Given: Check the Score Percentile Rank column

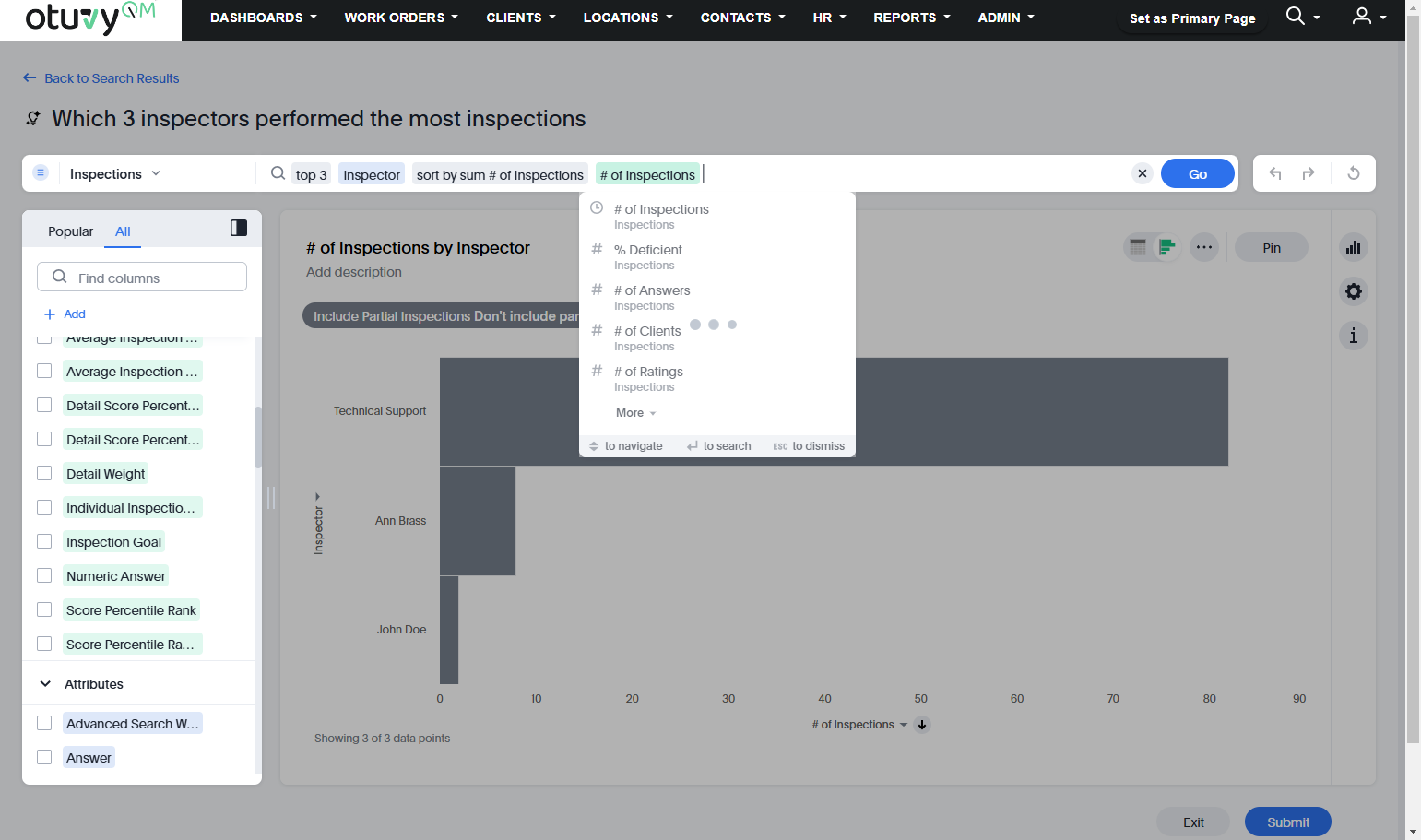Looking at the screenshot, I should (x=44, y=609).
